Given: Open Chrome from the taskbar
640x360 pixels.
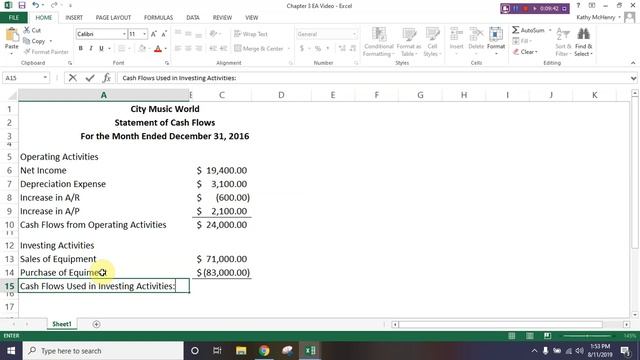Looking at the screenshot, I should pyautogui.click(x=264, y=351).
